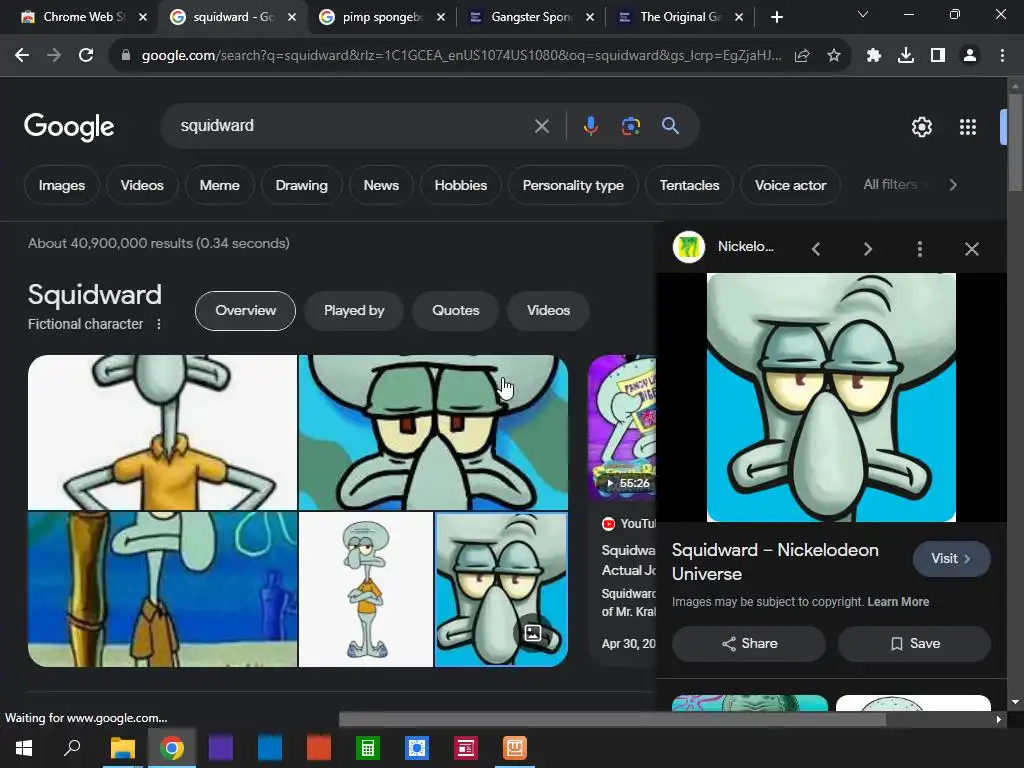1024x768 pixels.
Task: Clear the search box with the X icon
Action: pos(541,126)
